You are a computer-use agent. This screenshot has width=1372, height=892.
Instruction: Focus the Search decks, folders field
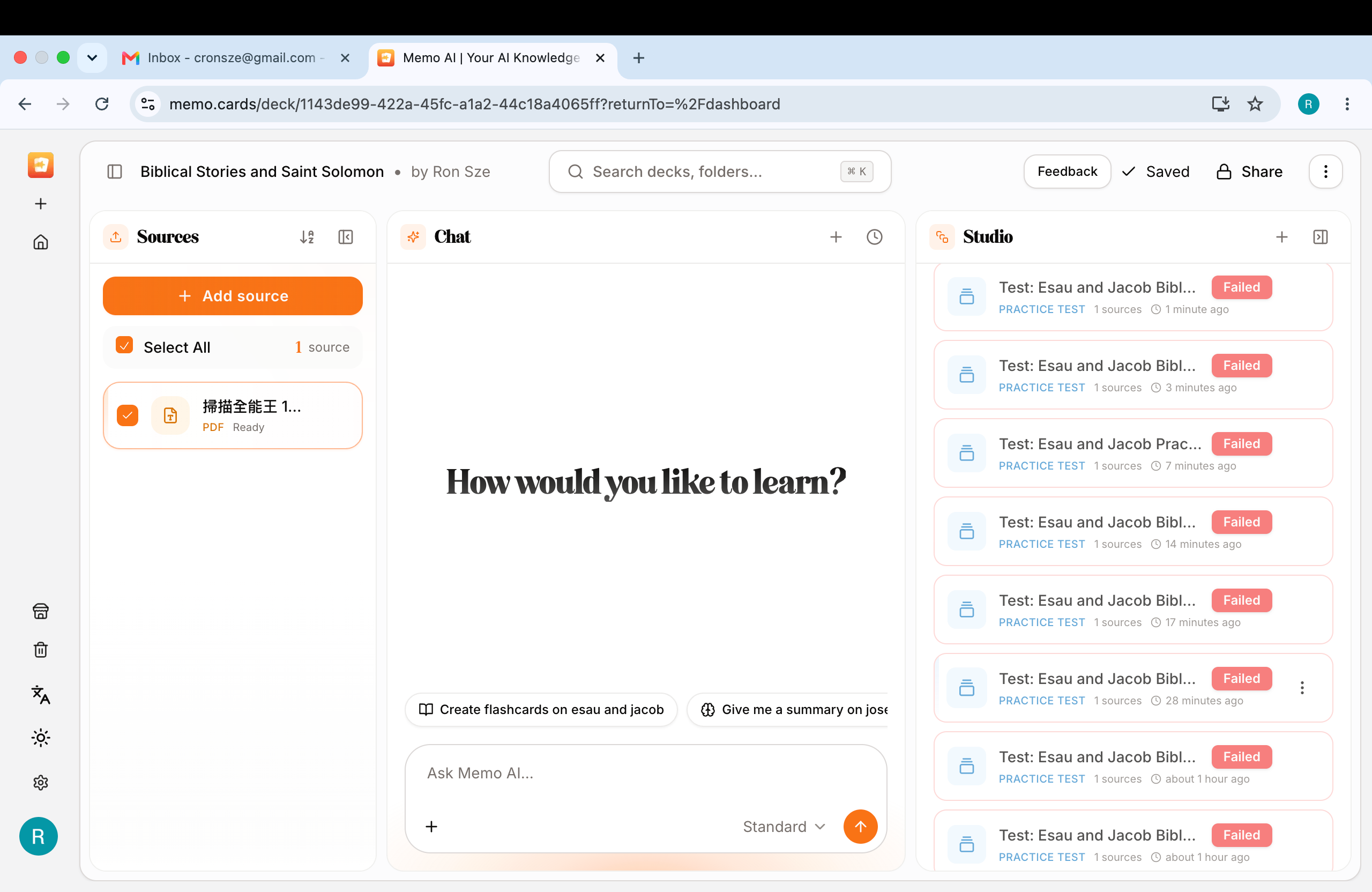[720, 172]
